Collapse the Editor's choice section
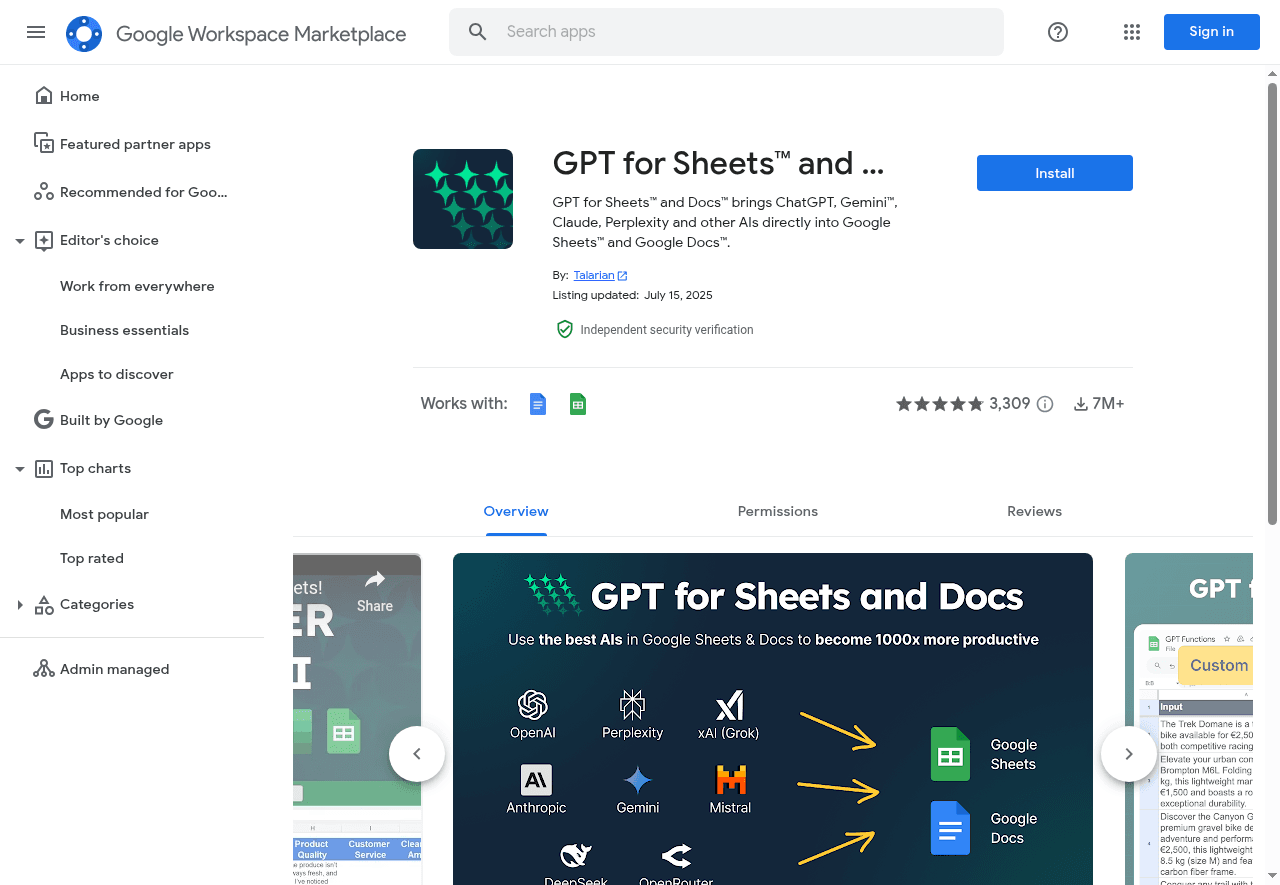This screenshot has width=1280, height=885. [19, 240]
